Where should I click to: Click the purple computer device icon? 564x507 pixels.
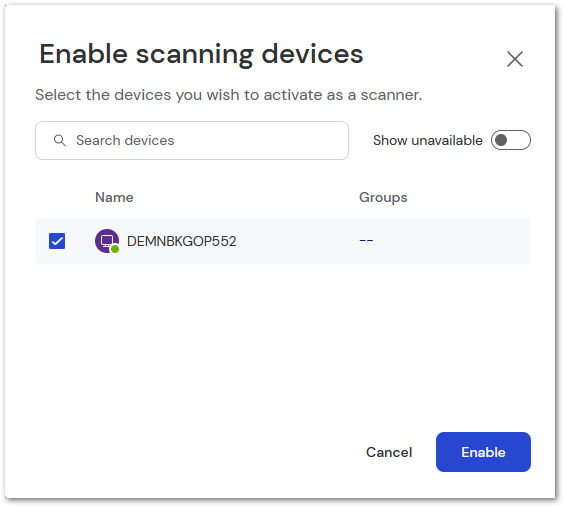pos(106,241)
